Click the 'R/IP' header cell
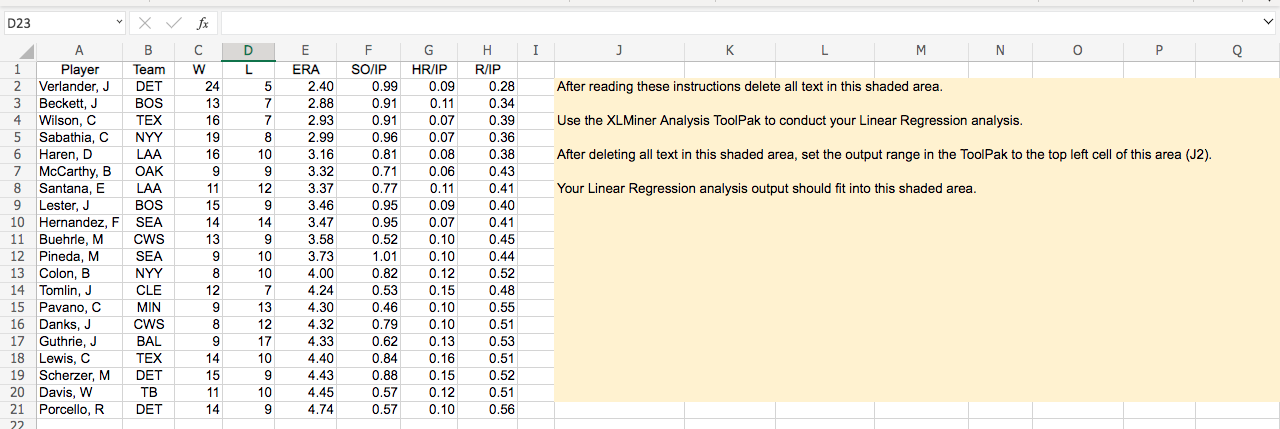This screenshot has height=429, width=1280. [x=488, y=70]
